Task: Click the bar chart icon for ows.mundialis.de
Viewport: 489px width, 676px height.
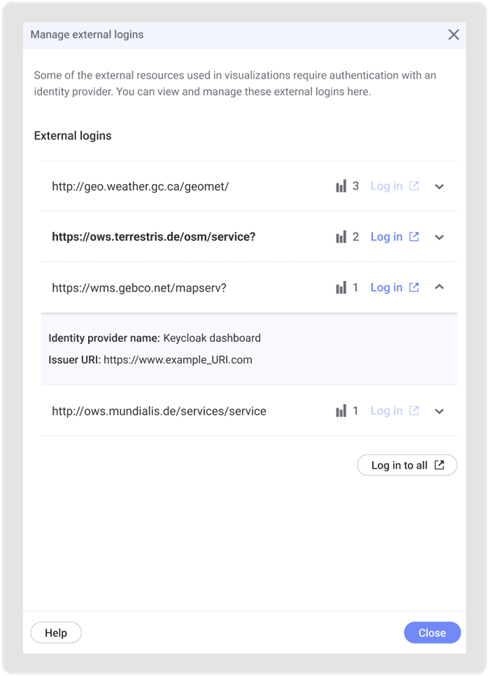Action: tap(341, 411)
